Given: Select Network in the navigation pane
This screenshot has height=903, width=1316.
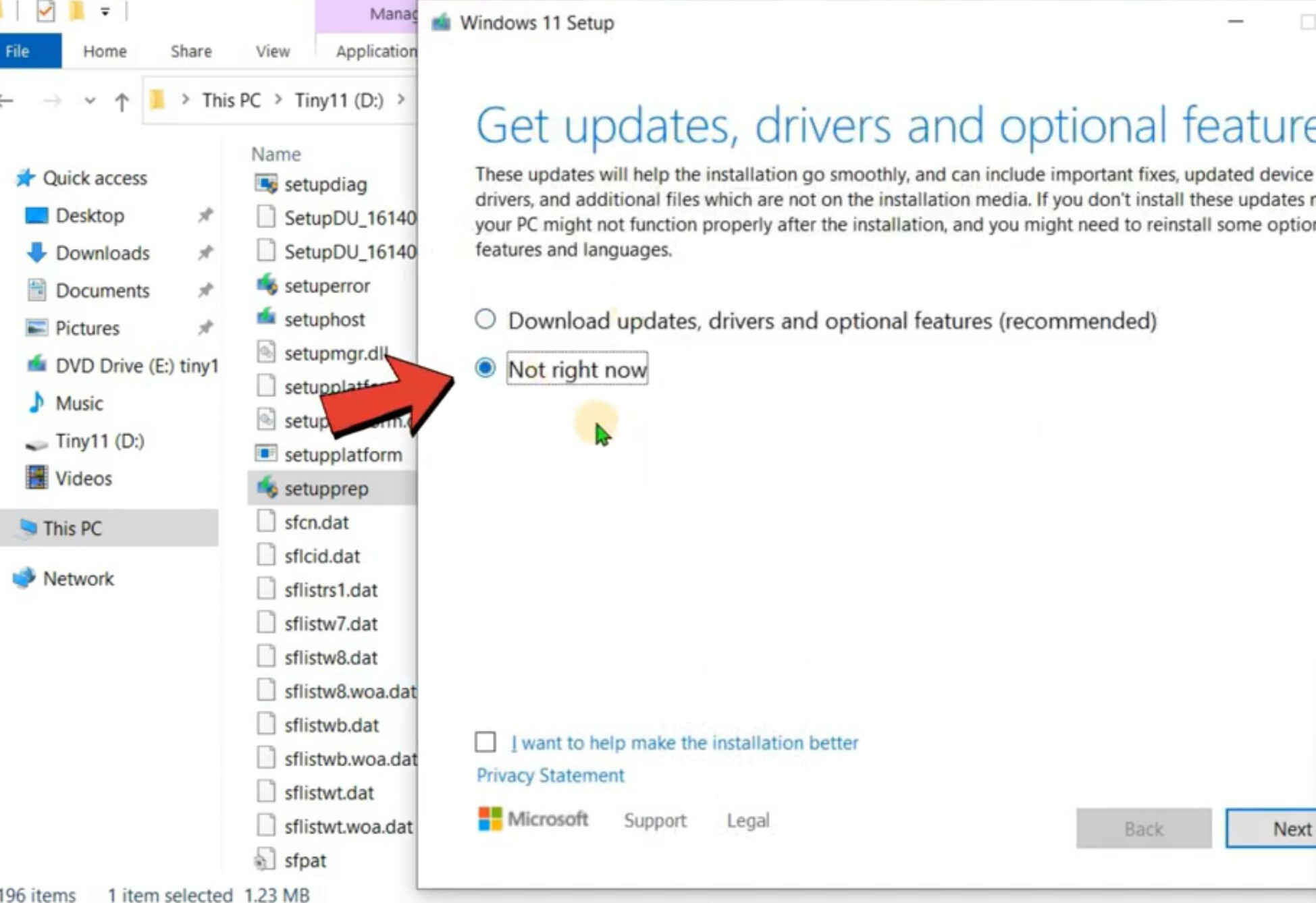Looking at the screenshot, I should (x=78, y=578).
